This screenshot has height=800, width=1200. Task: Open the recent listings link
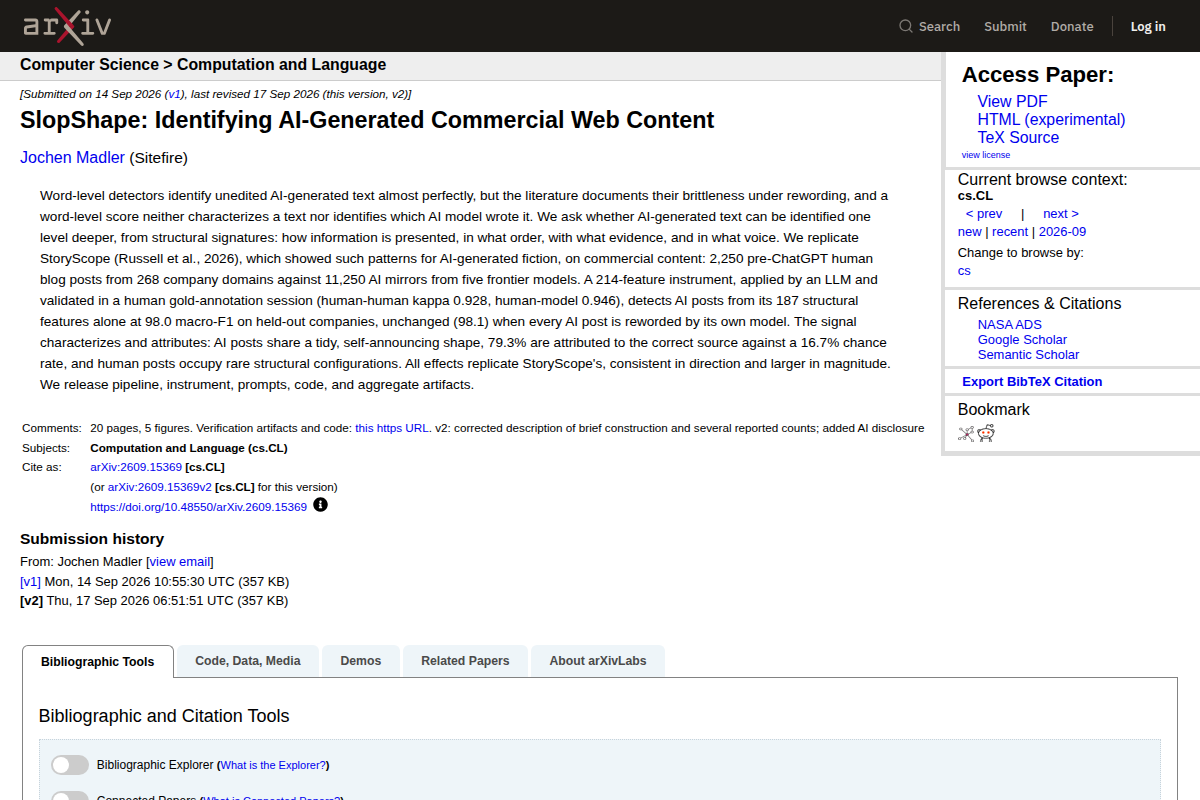coord(1010,231)
